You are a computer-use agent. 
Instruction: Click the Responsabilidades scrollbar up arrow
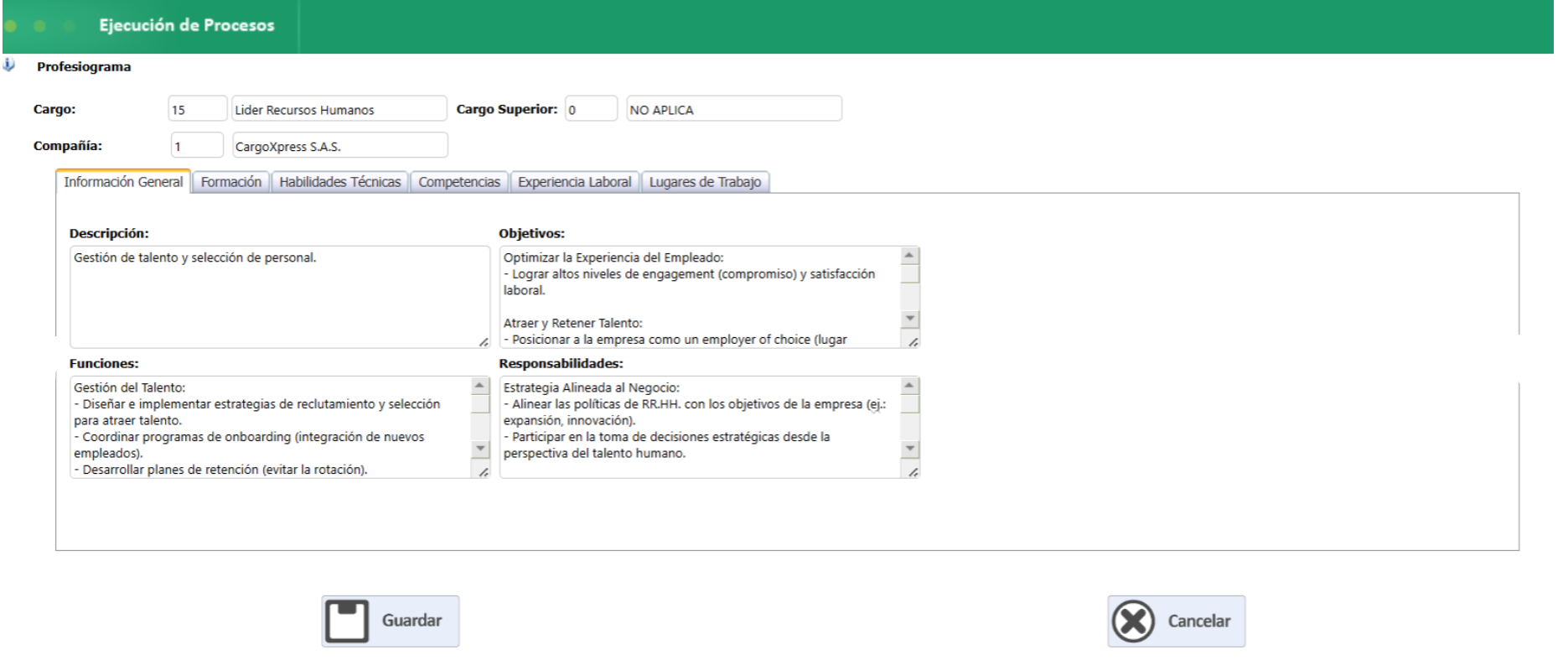[x=909, y=386]
